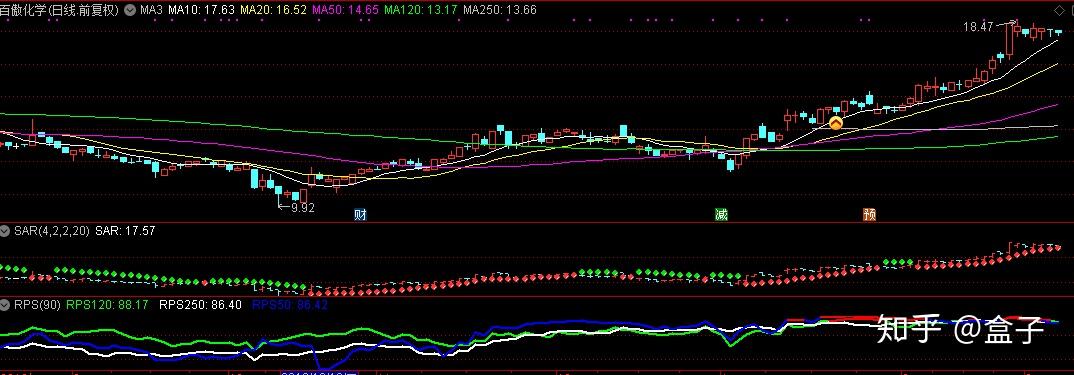Click the MA20: 16.52 label
1074x375 pixels.
[x=273, y=10]
